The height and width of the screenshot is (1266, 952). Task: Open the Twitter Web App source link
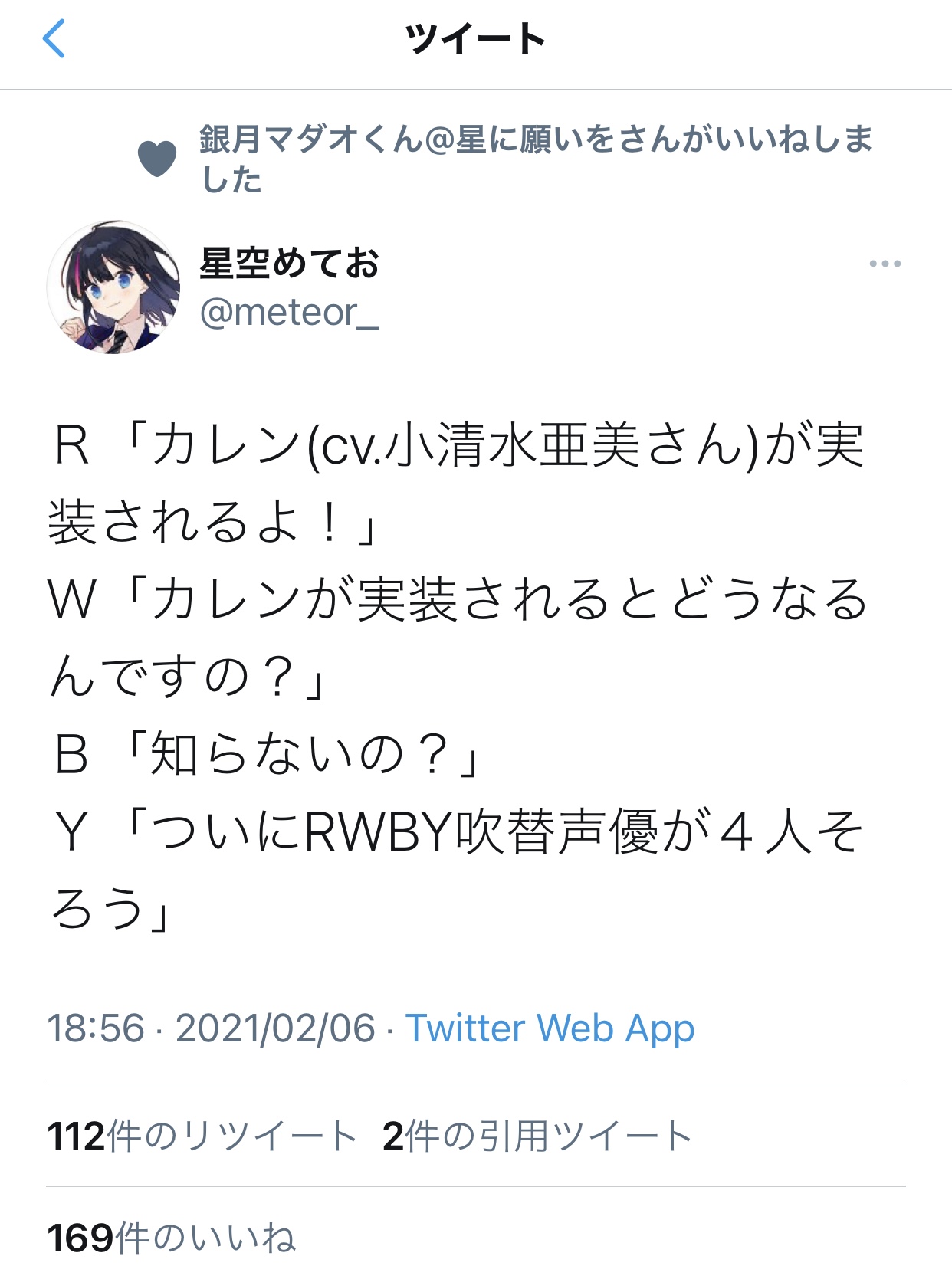(x=550, y=1028)
